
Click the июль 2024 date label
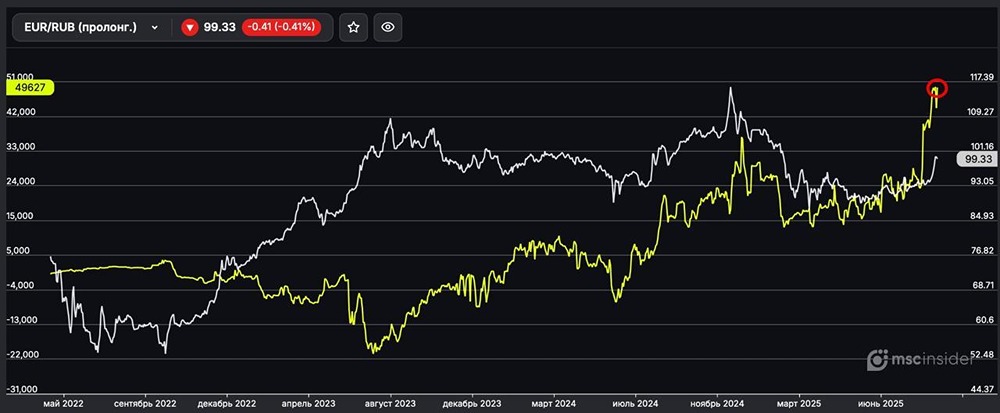634,403
